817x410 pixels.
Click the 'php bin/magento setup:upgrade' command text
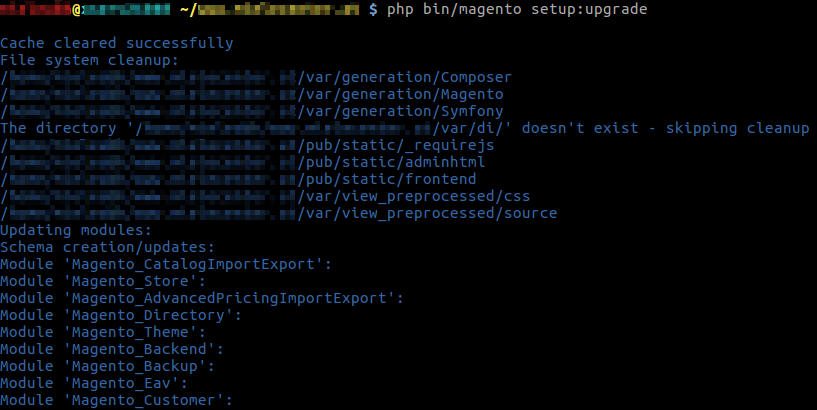pos(517,9)
